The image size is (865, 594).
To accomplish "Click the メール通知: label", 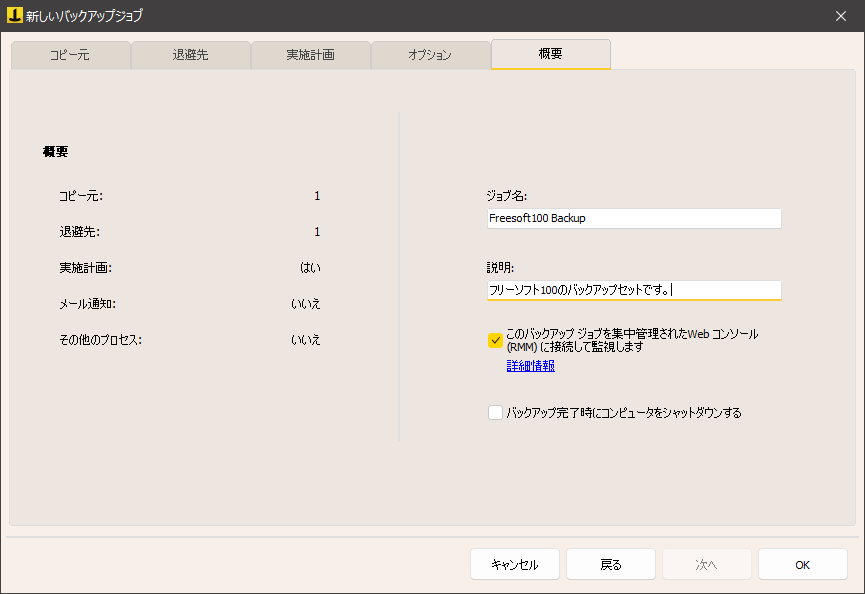I will (88, 304).
